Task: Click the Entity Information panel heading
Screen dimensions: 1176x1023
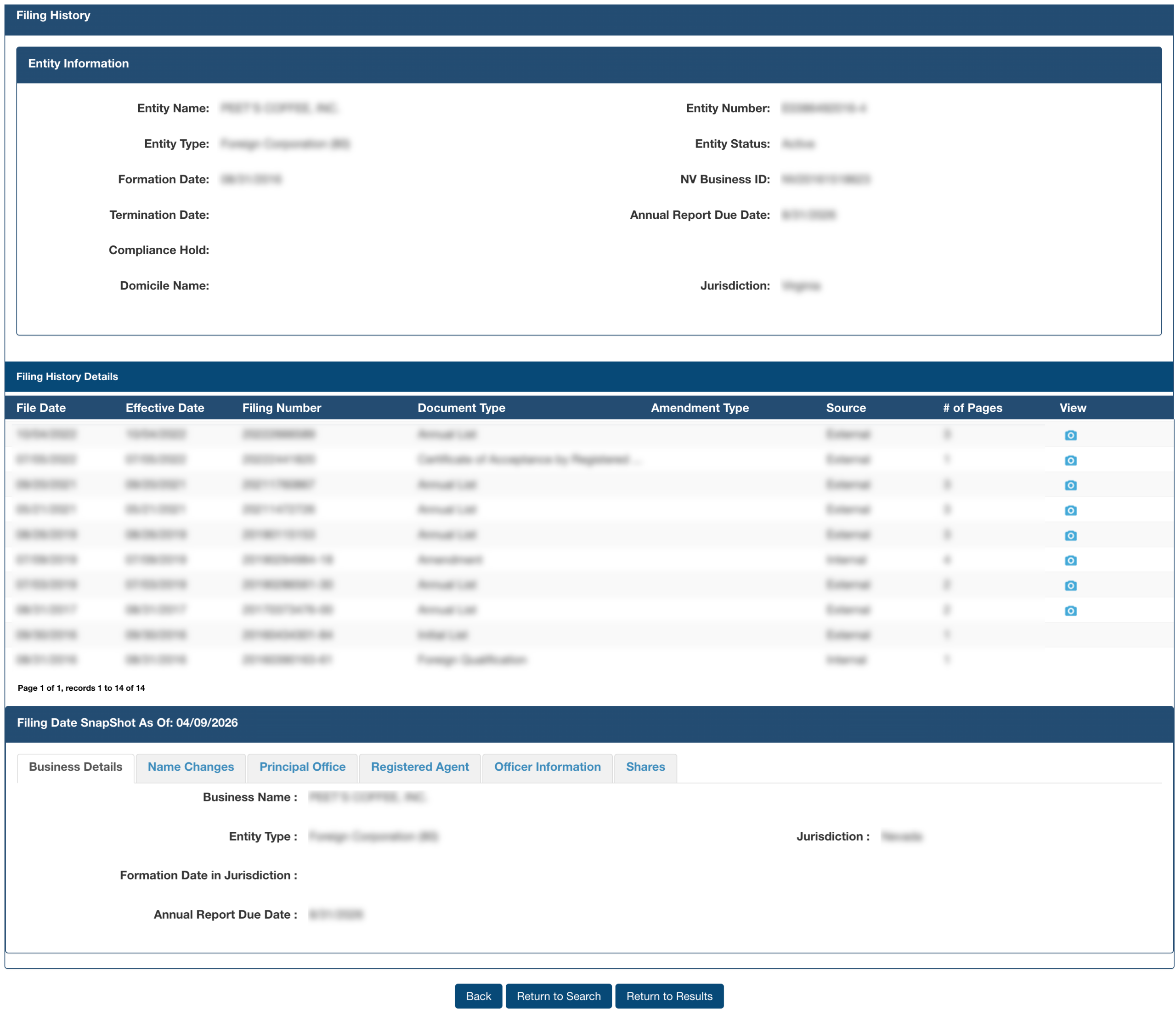Action: tap(78, 63)
